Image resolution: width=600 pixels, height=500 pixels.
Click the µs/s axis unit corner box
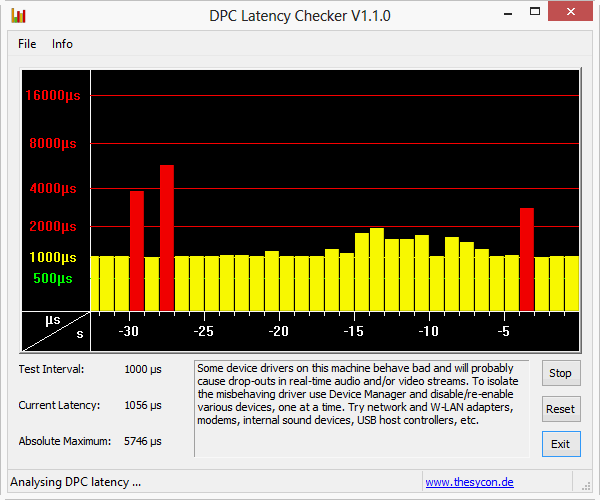56,331
